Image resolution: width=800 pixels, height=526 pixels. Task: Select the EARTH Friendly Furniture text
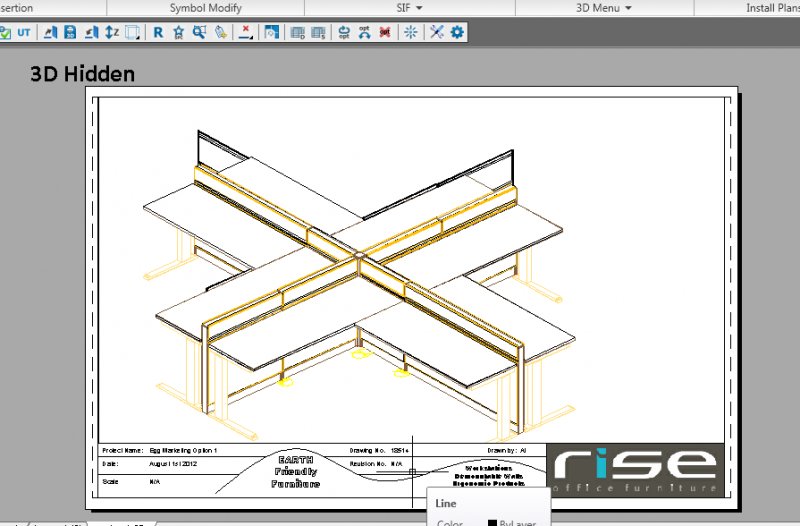click(296, 472)
